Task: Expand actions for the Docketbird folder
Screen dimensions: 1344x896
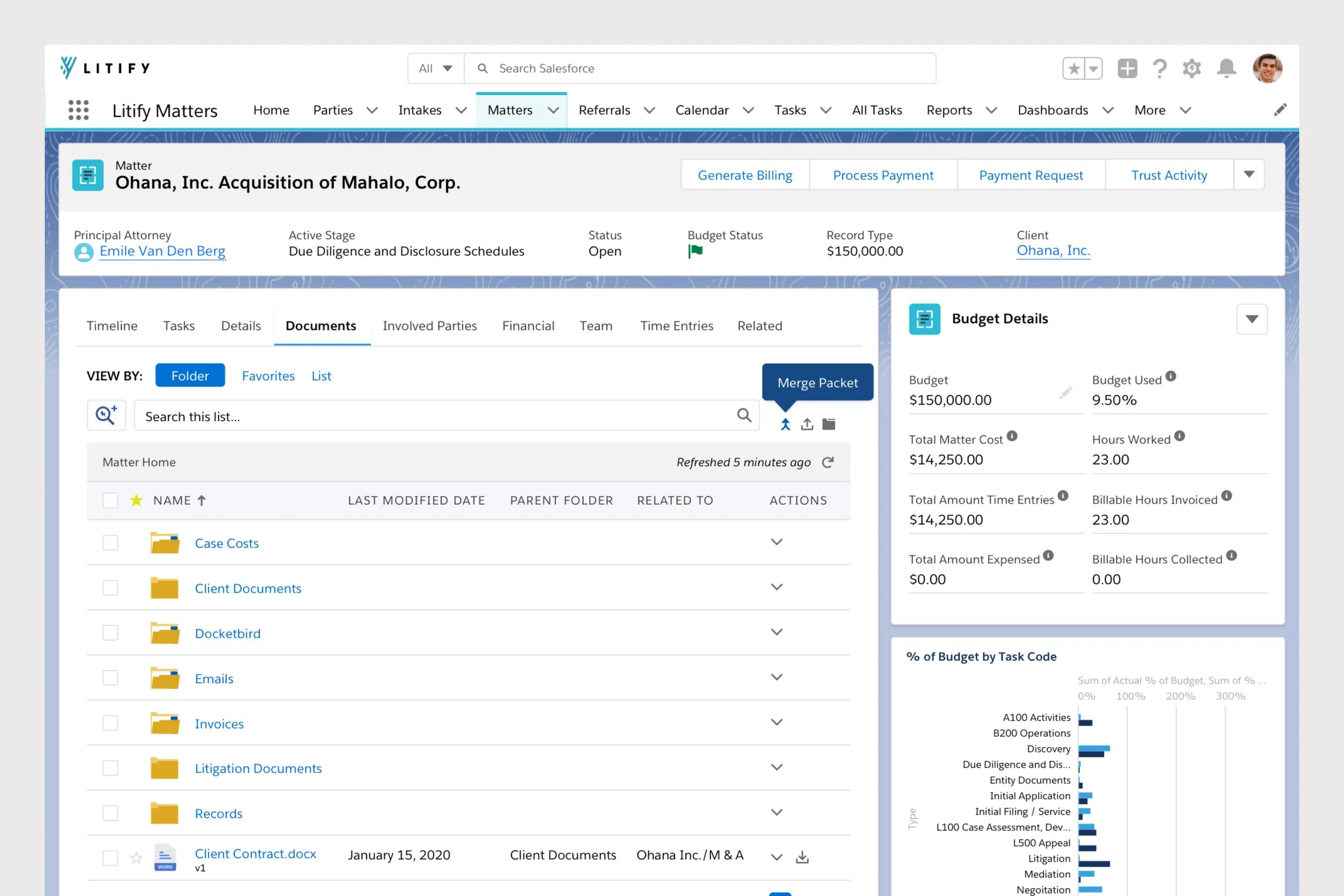Action: coord(776,632)
